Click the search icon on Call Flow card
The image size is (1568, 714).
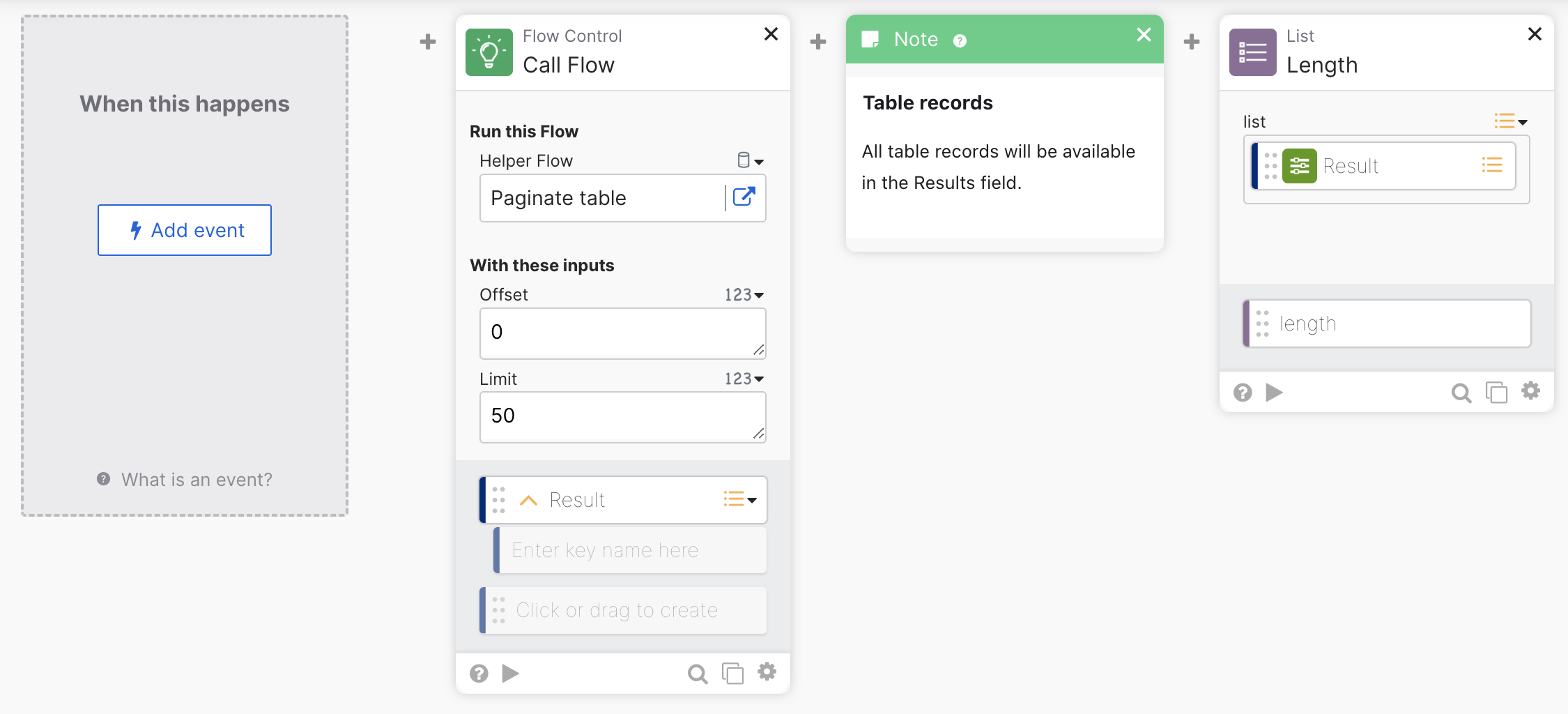[697, 673]
